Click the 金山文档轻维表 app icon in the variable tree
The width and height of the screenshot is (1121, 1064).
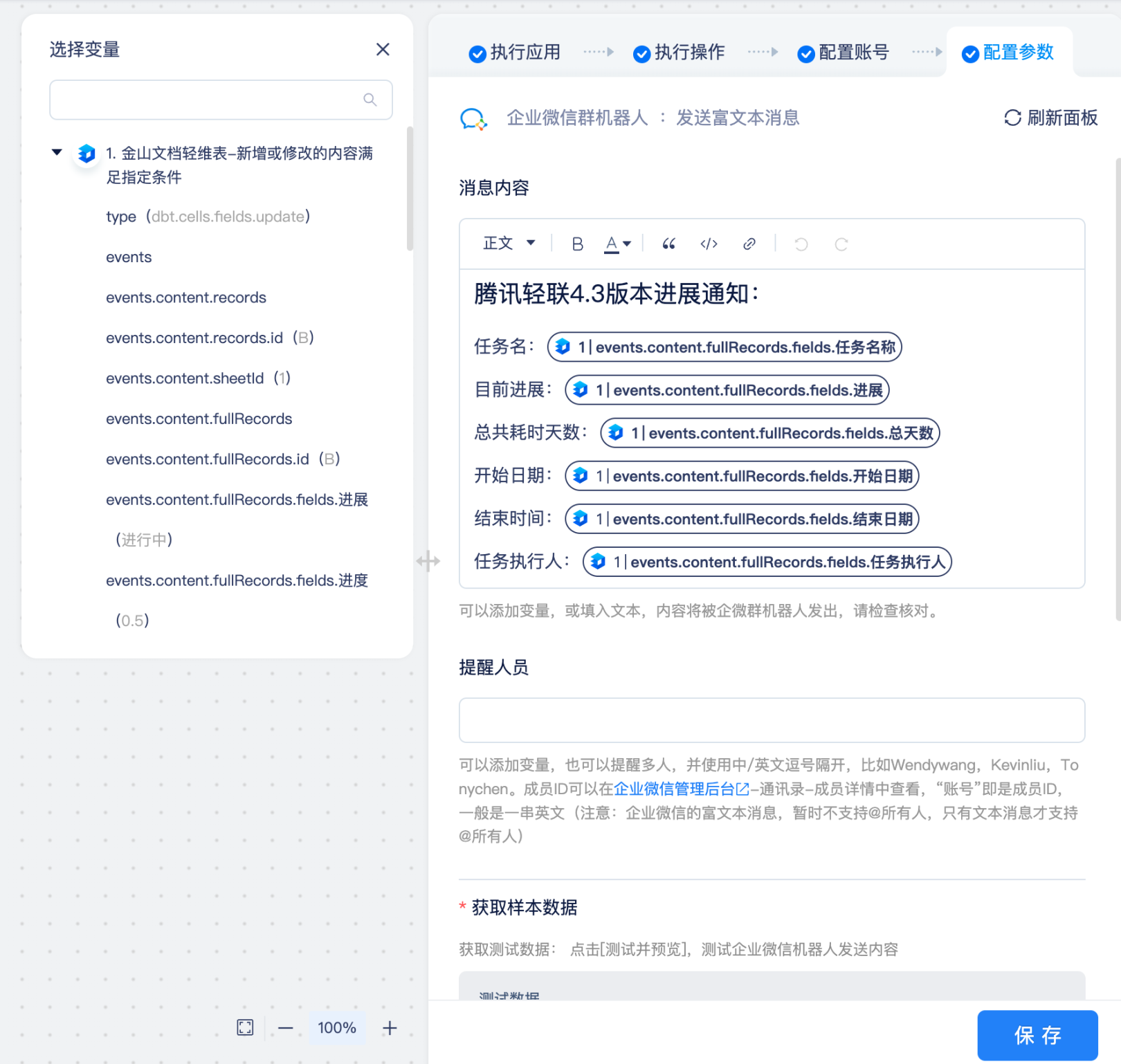pyautogui.click(x=86, y=153)
